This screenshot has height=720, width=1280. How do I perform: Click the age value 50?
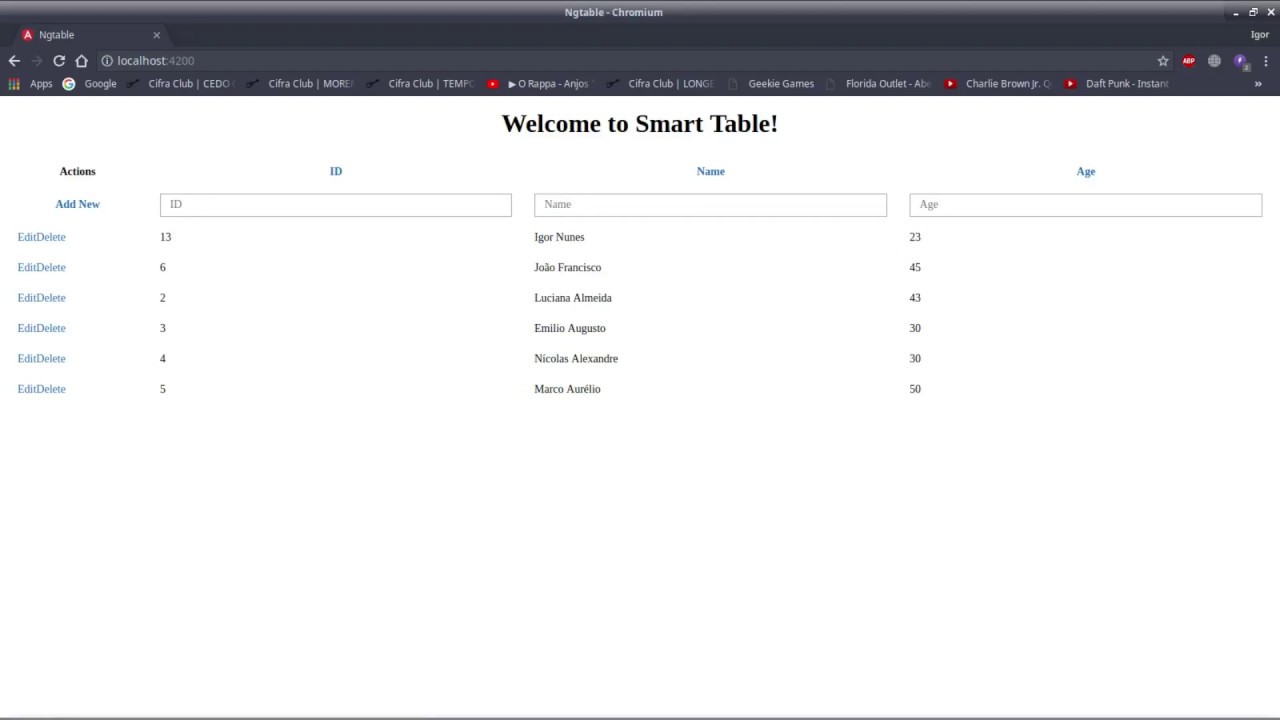[x=915, y=389]
